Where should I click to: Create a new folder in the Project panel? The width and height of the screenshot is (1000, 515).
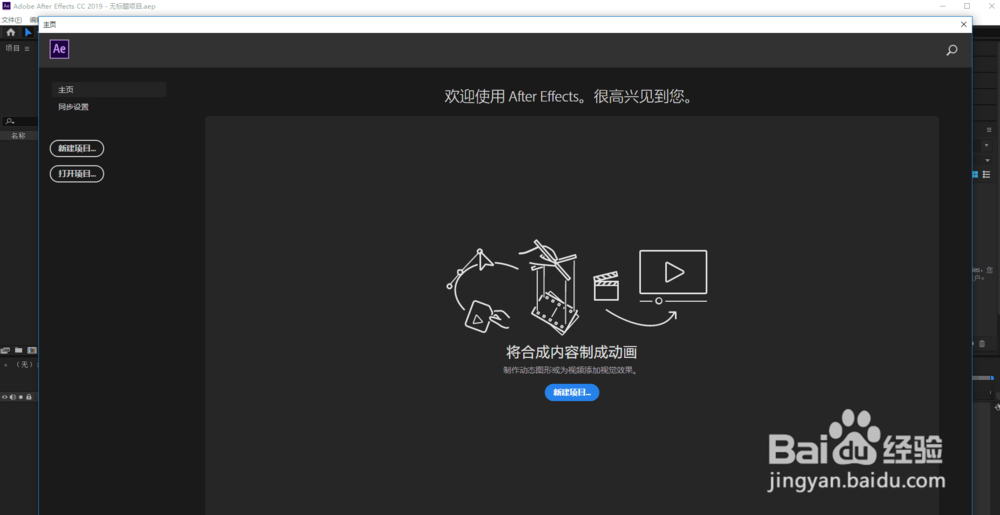click(x=18, y=351)
